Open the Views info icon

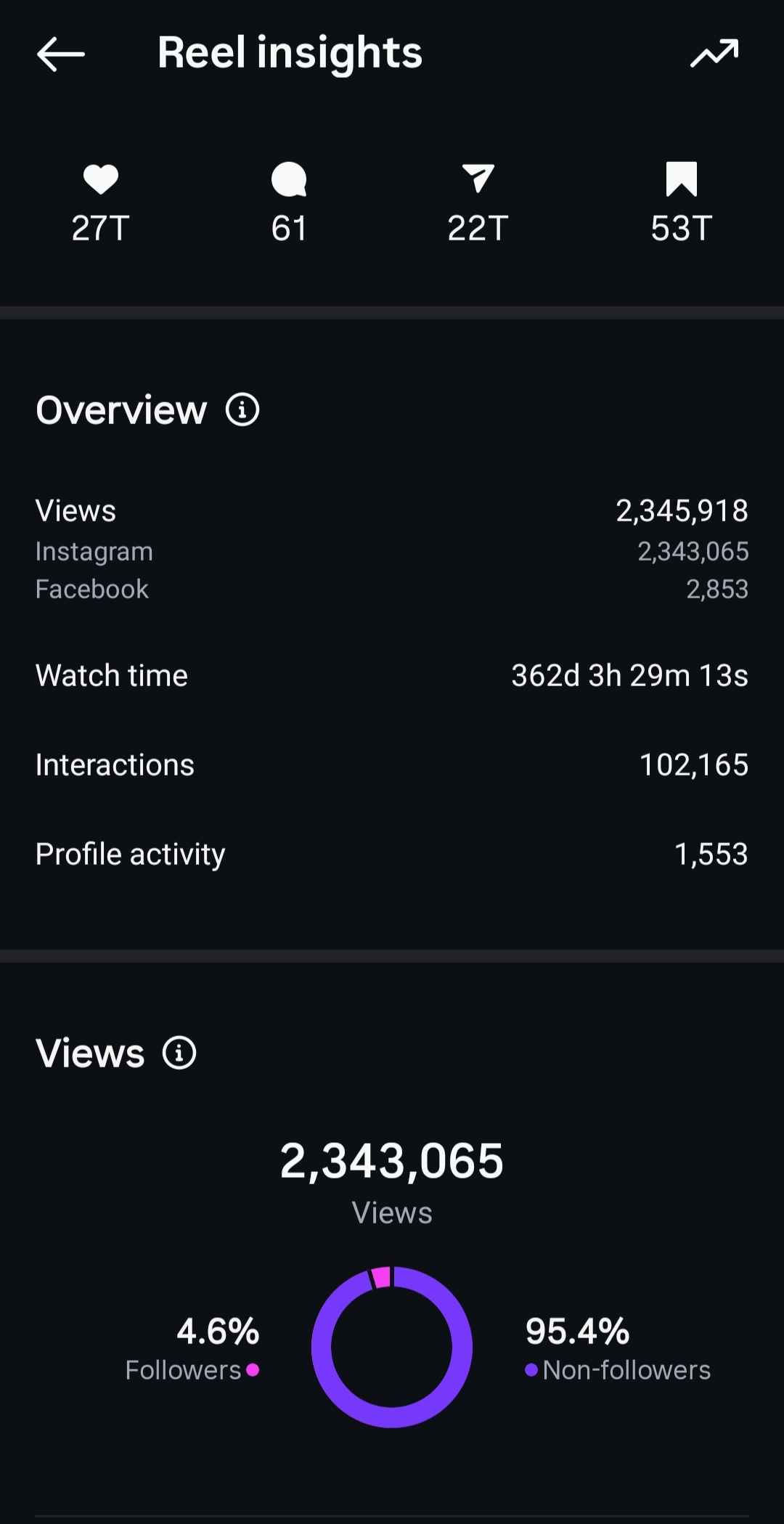click(x=179, y=1053)
